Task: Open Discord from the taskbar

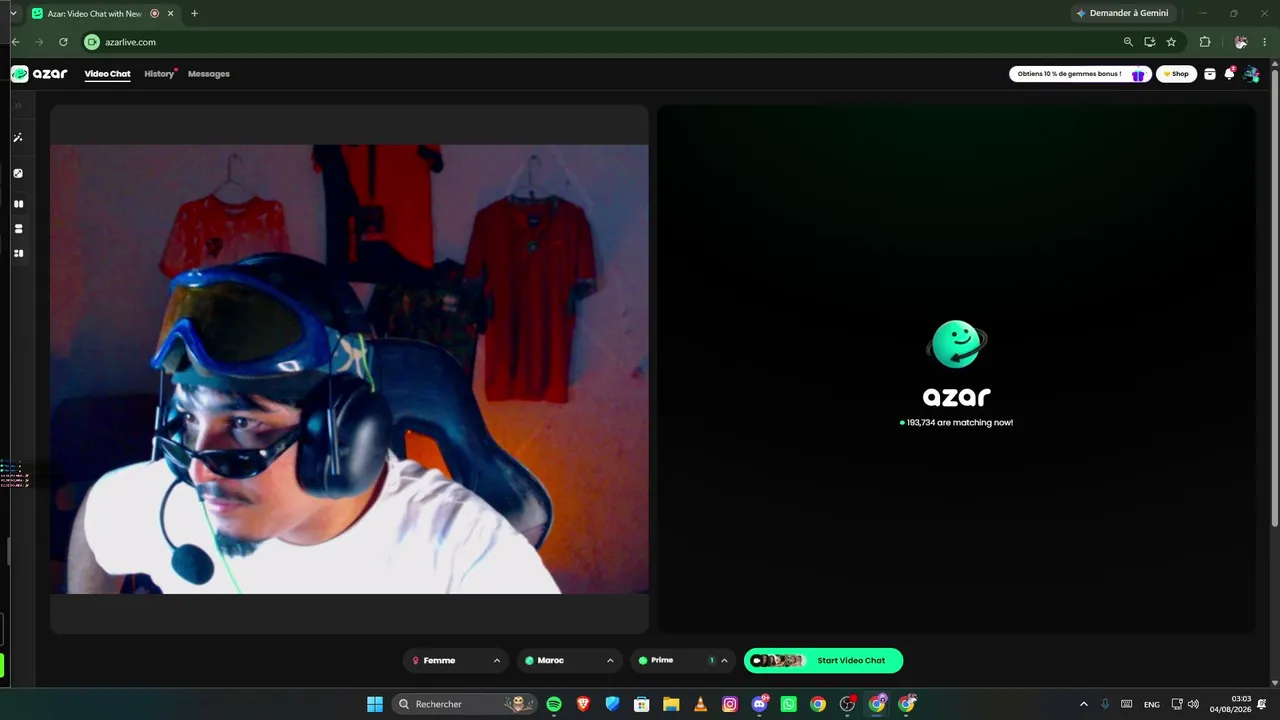Action: [759, 704]
